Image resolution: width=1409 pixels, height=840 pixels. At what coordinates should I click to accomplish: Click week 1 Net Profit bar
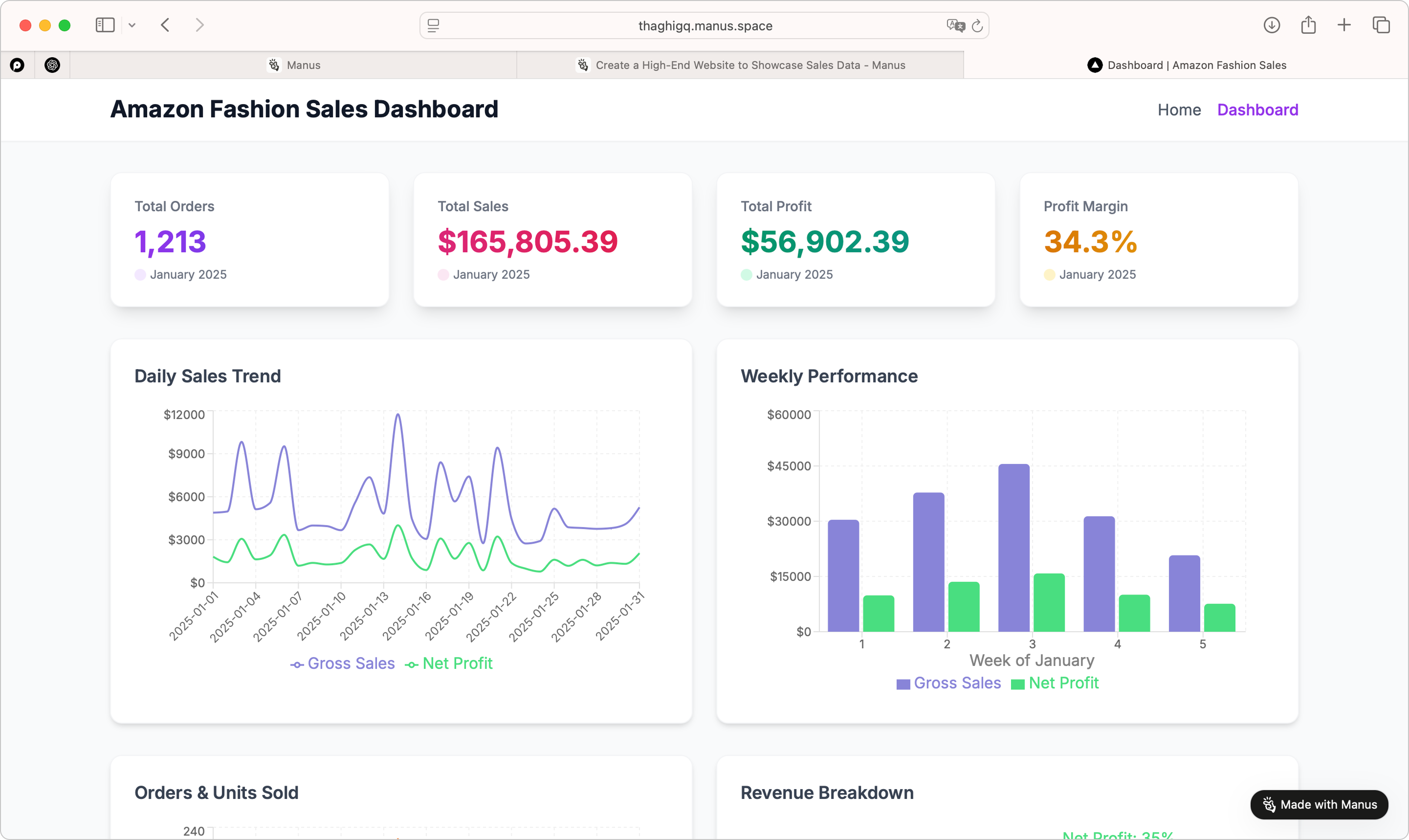click(x=878, y=613)
